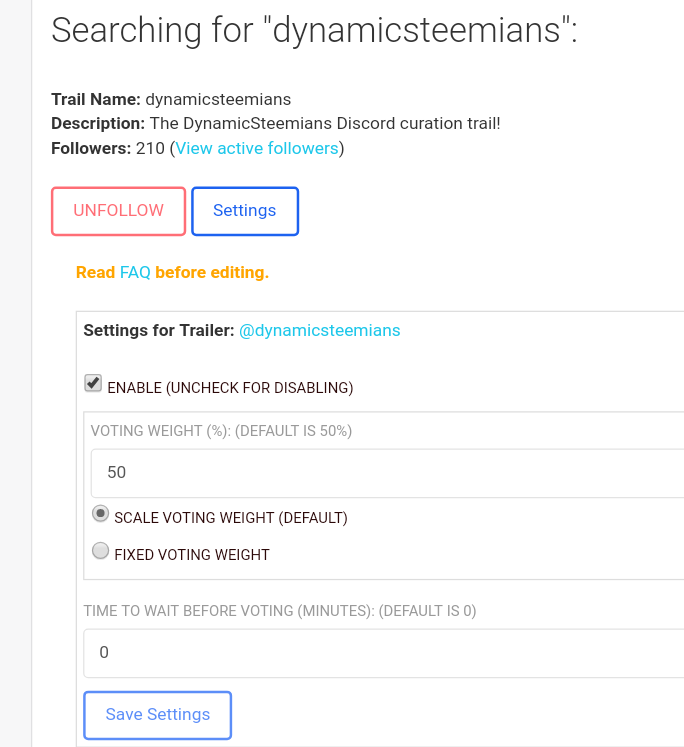Select the Fixed Voting Weight radio button
This screenshot has height=747, width=684.
[101, 551]
